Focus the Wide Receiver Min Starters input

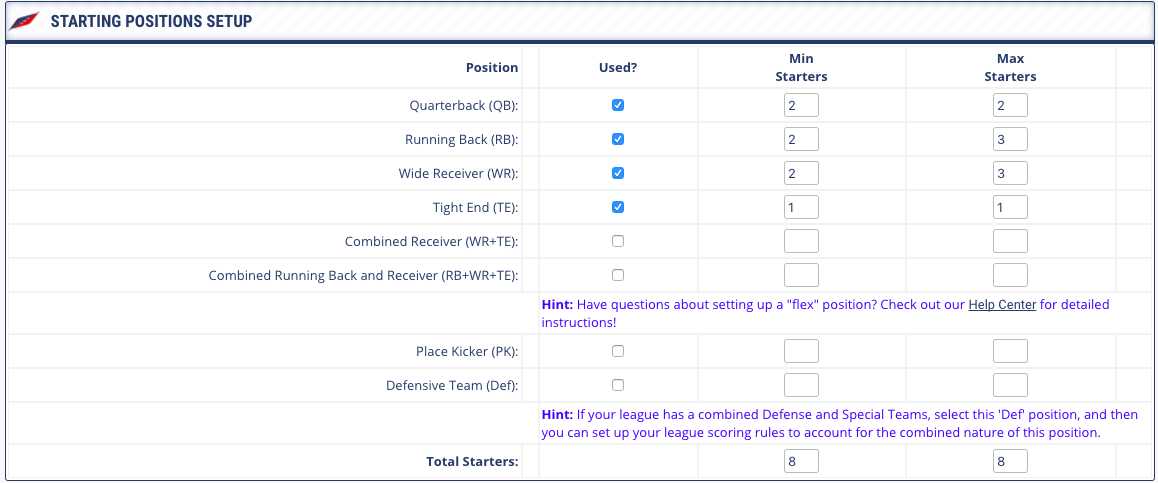801,173
